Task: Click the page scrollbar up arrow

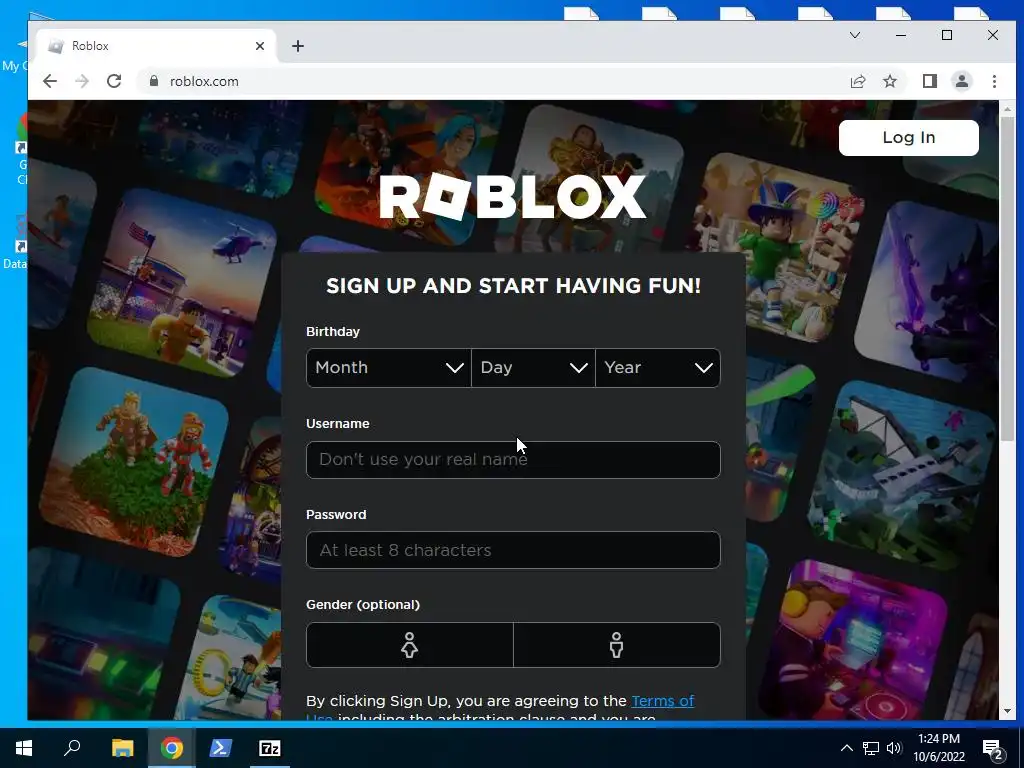Action: pyautogui.click(x=1007, y=109)
